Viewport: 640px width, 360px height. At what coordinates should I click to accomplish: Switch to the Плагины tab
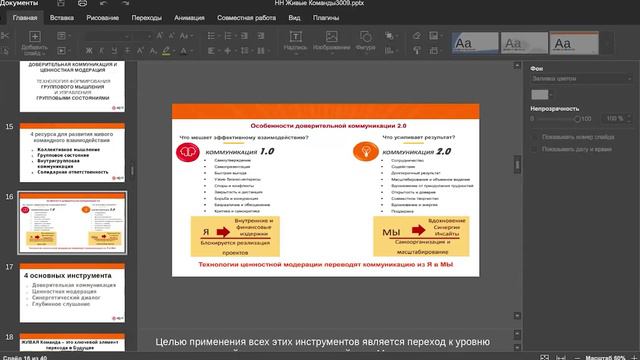point(326,18)
